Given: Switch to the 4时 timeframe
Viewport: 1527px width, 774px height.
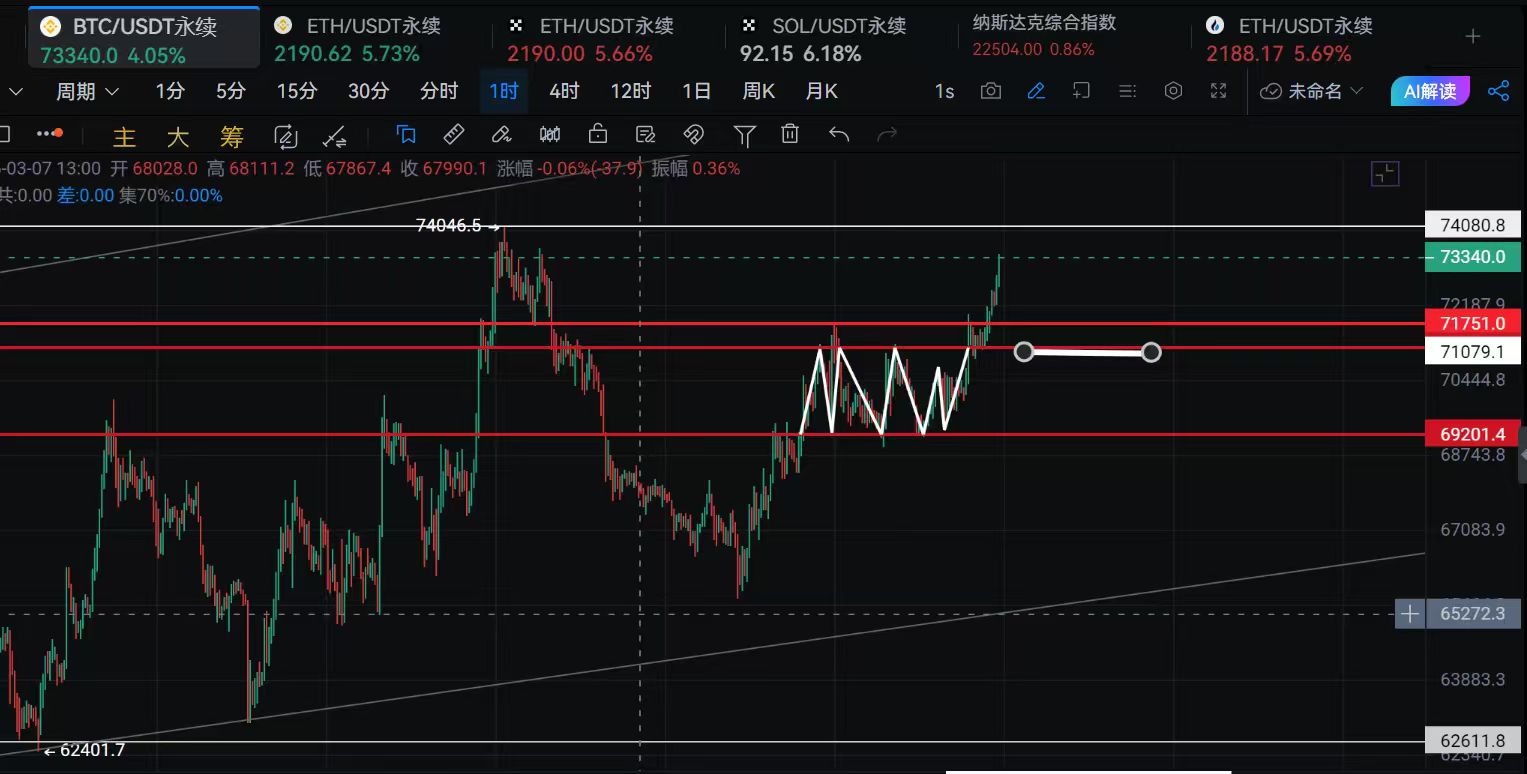Looking at the screenshot, I should 564,92.
